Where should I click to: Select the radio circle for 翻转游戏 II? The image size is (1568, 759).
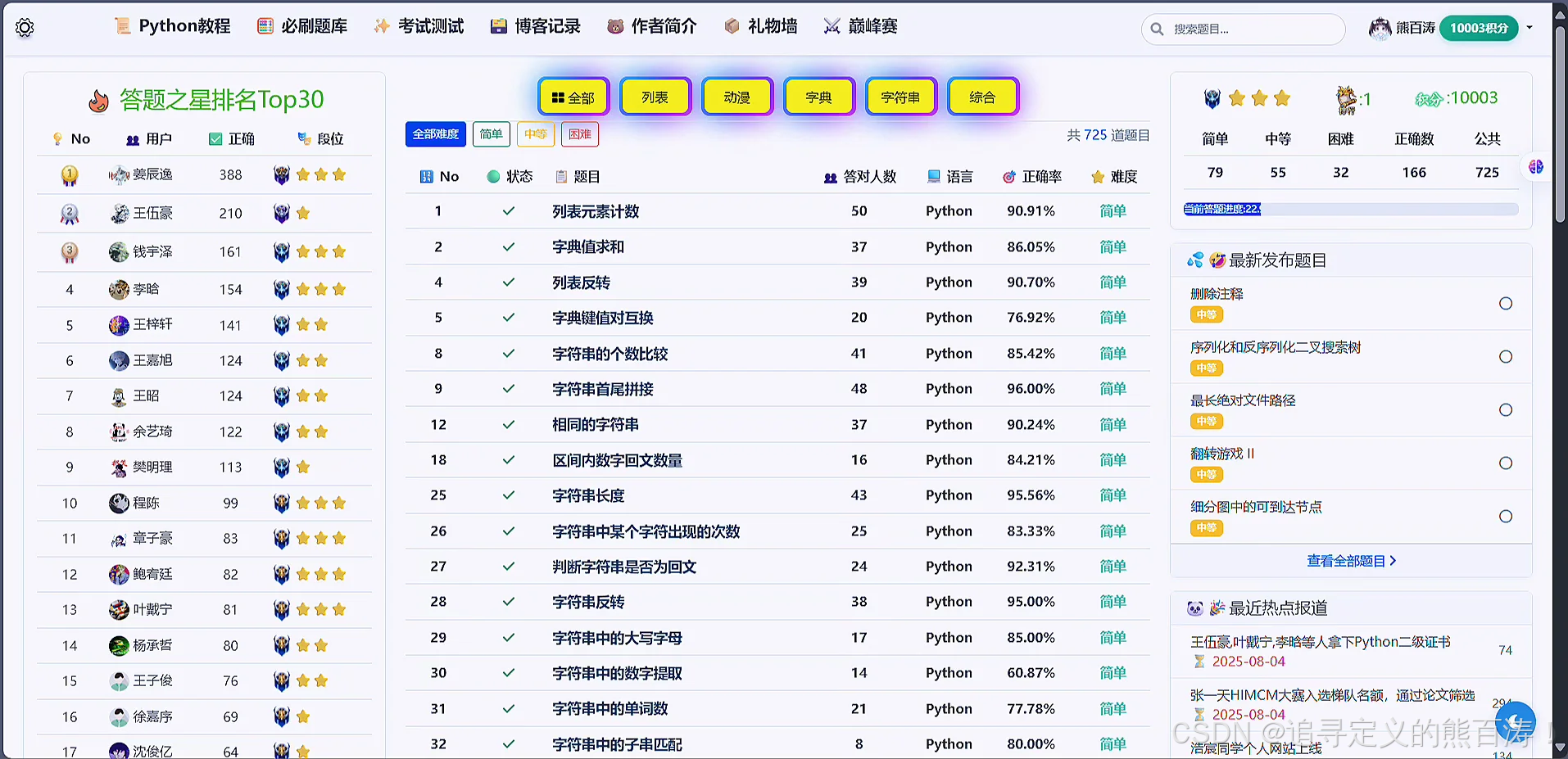pyautogui.click(x=1505, y=463)
